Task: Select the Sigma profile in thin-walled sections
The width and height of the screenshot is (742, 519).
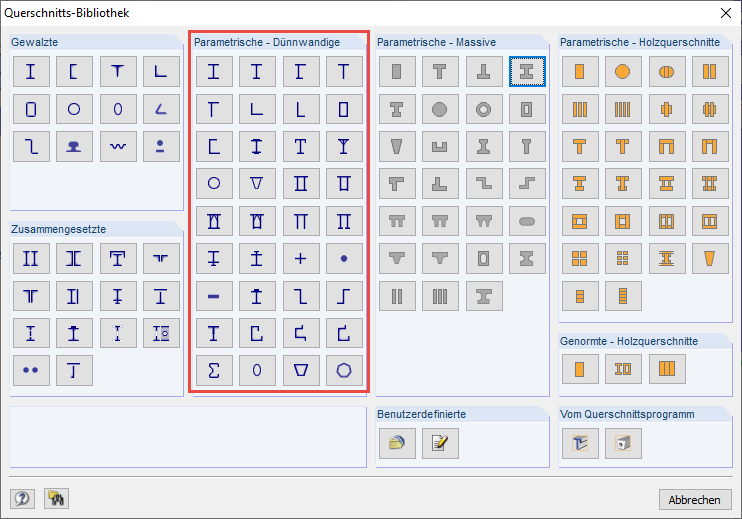Action: (x=213, y=370)
